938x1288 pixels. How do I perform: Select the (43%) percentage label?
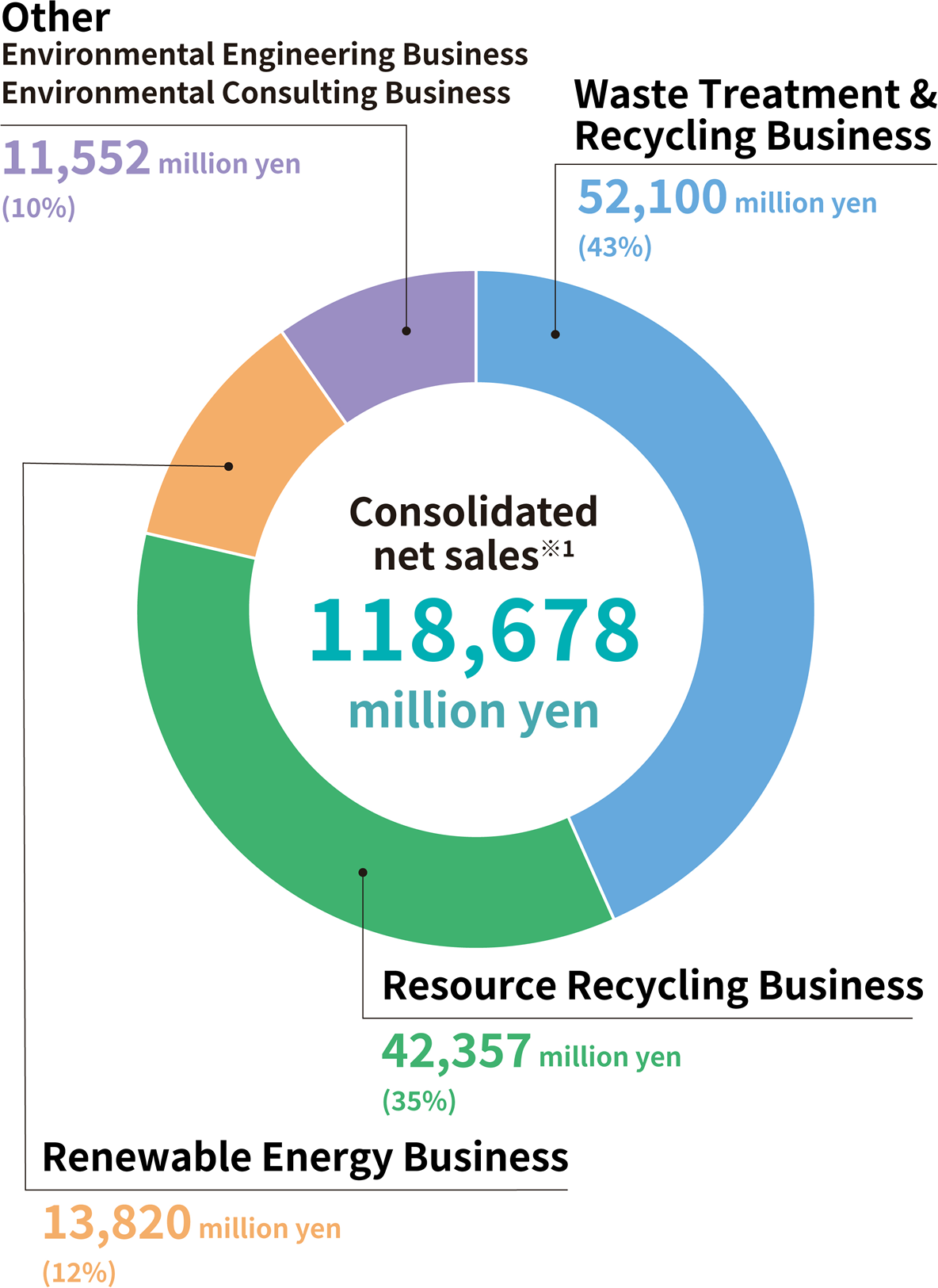coord(615,247)
